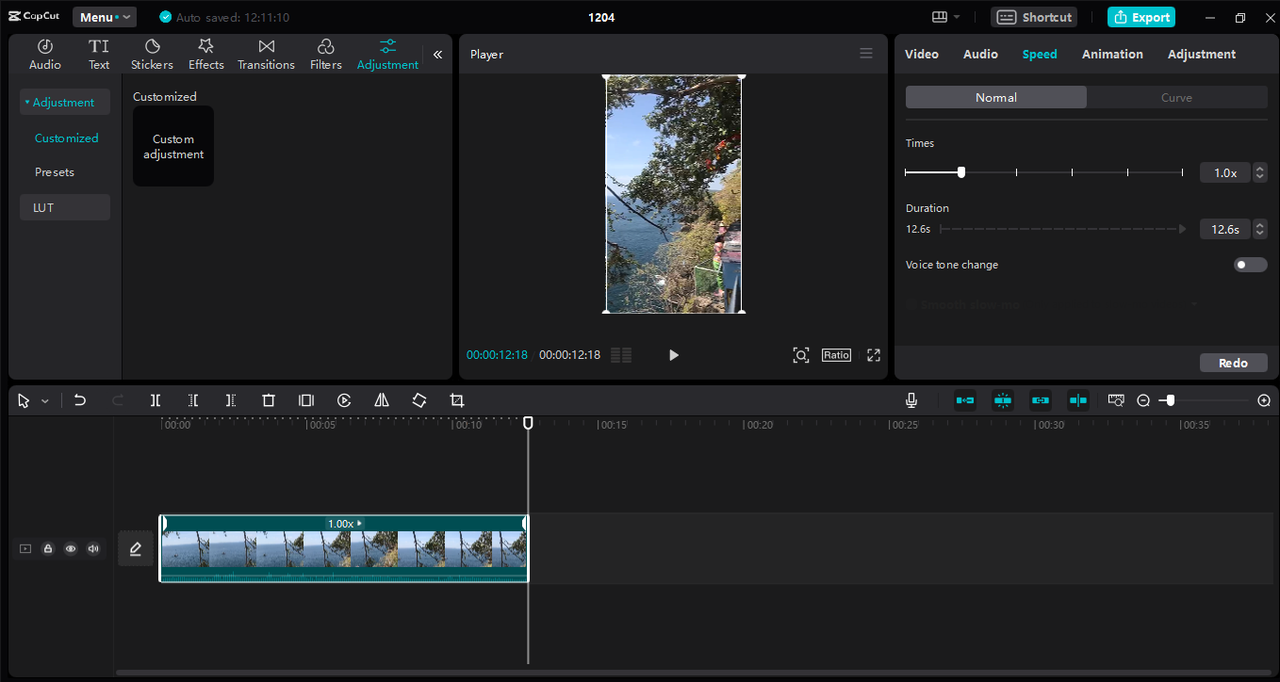Switch to the Video tab
Screen dimensions: 1280x682
pyautogui.click(x=922, y=54)
